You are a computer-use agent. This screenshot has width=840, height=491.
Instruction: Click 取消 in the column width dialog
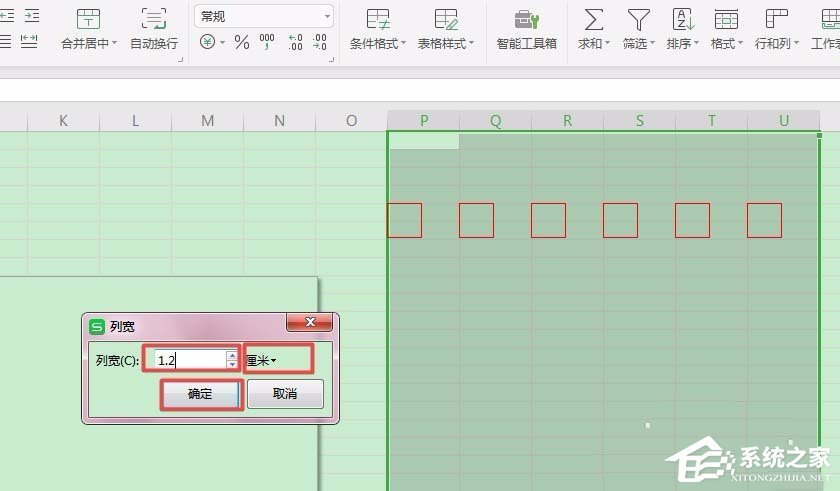285,394
